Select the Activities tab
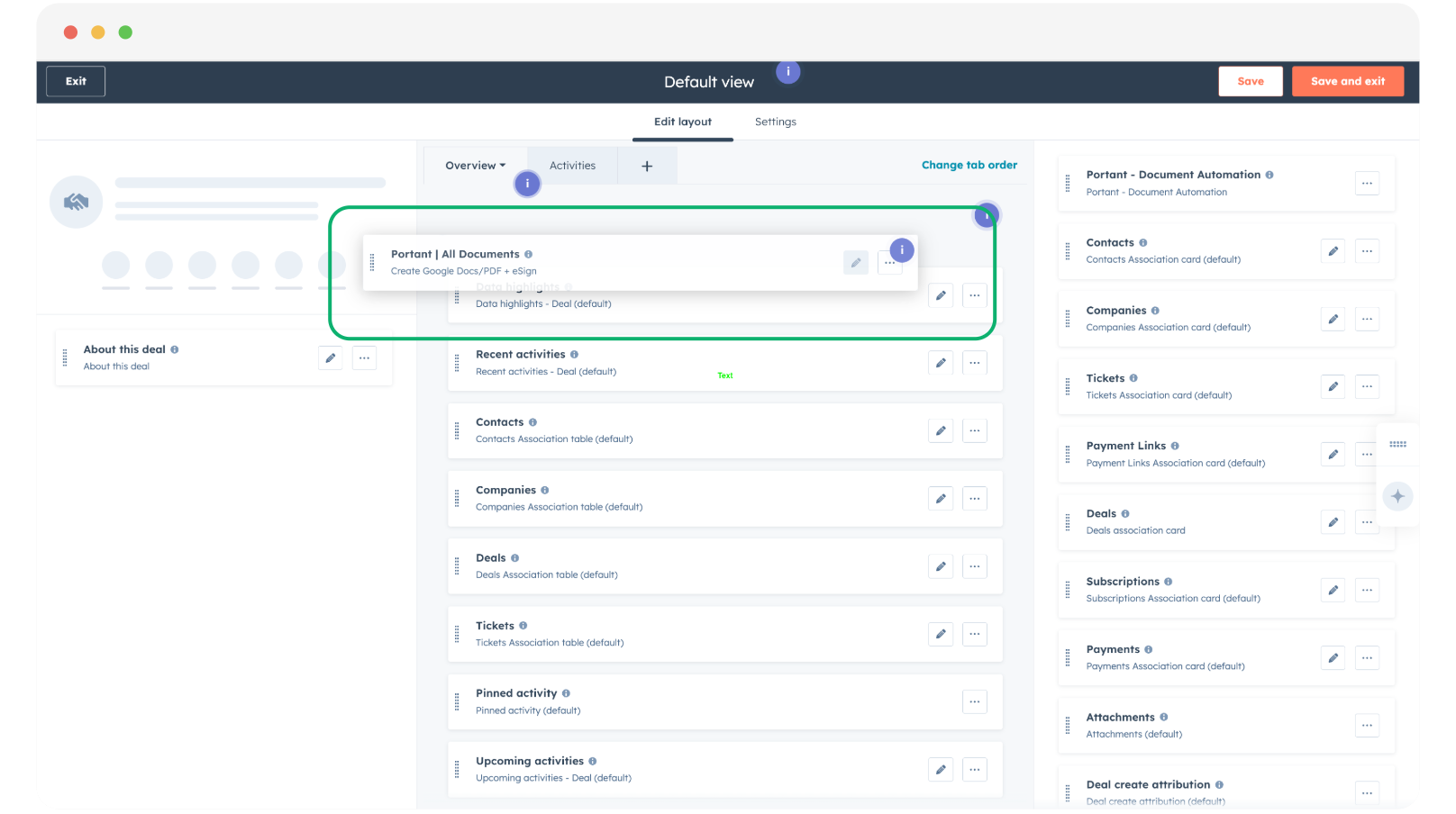Image resolution: width=1456 pixels, height=814 pixels. [572, 166]
